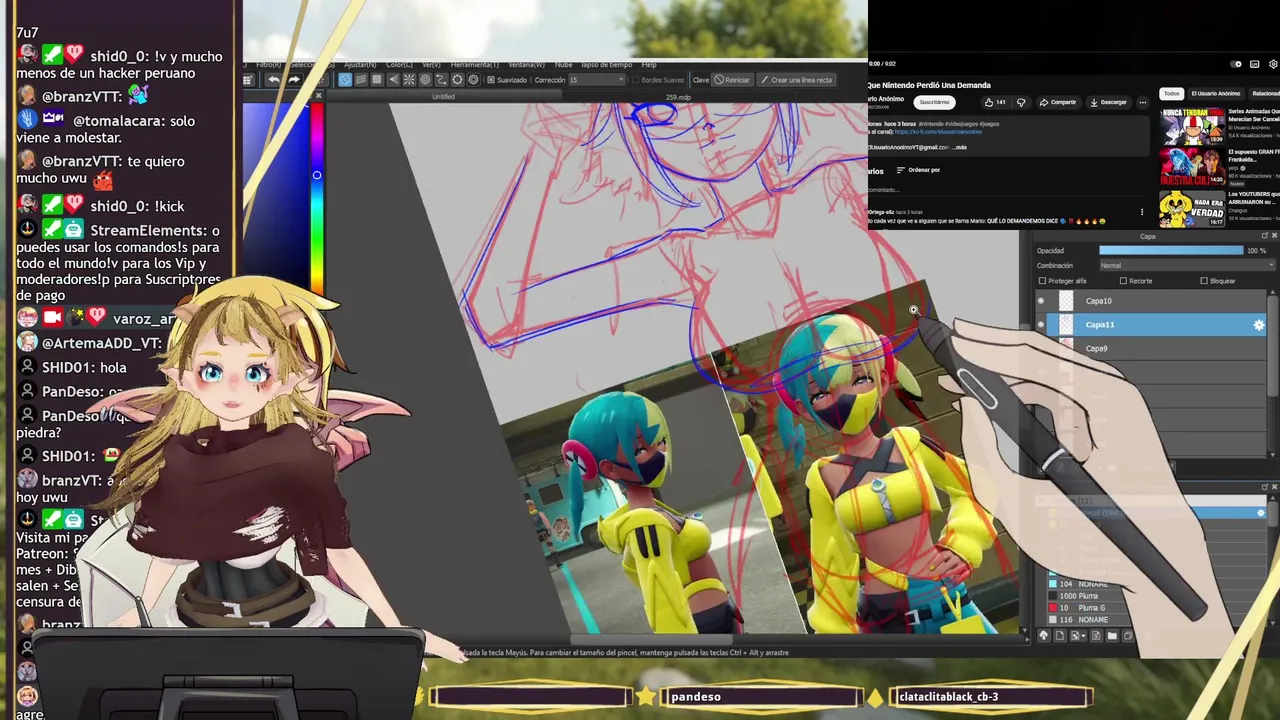Like the YouTube video with 141 likes
The width and height of the screenshot is (1280, 720).
coord(996,102)
